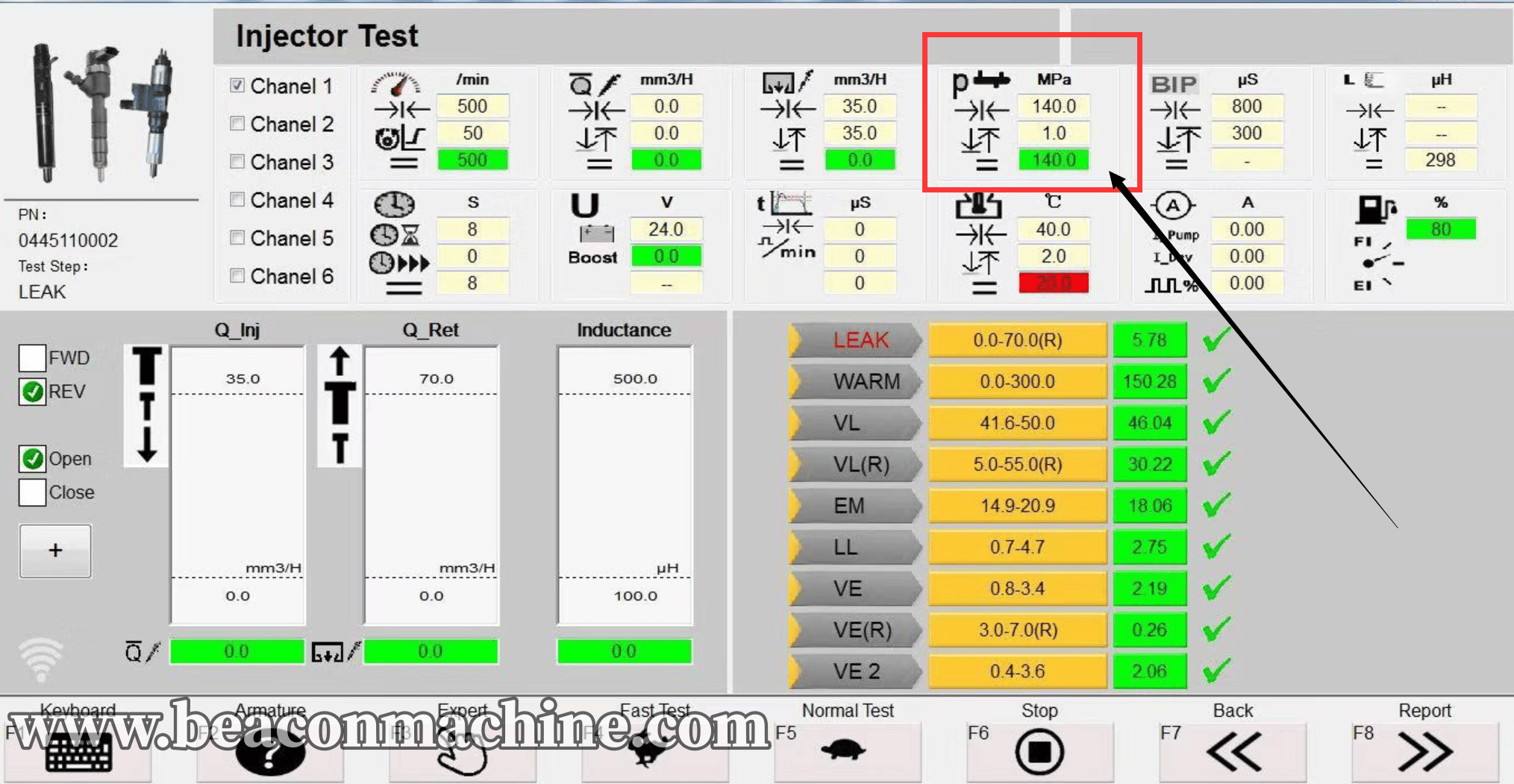
Task: Uncheck the Chanel 1 checkbox
Action: click(237, 85)
